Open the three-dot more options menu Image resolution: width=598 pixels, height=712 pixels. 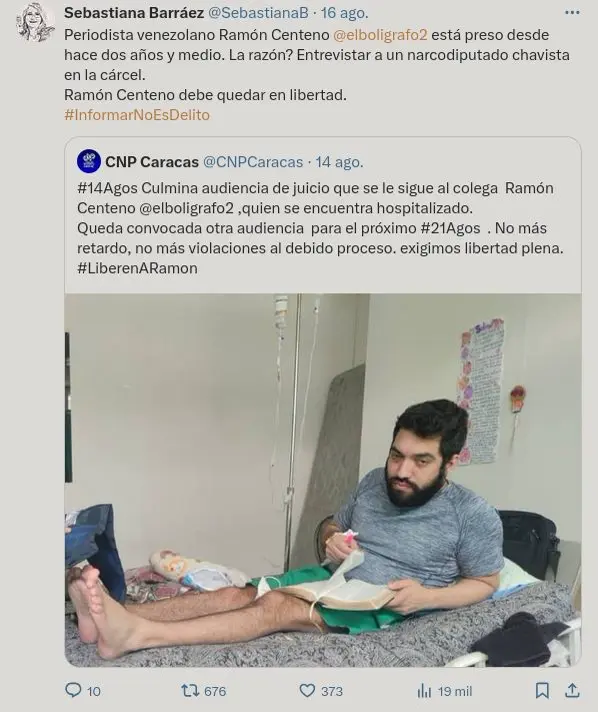tap(572, 13)
